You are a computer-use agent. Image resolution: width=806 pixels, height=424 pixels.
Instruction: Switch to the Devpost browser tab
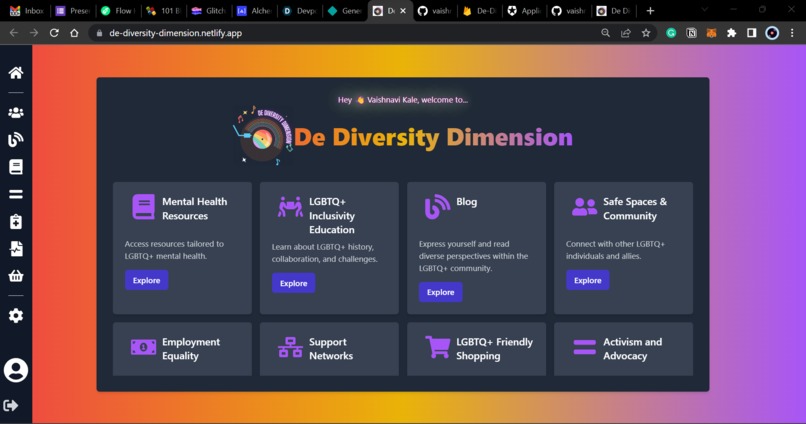click(x=299, y=11)
